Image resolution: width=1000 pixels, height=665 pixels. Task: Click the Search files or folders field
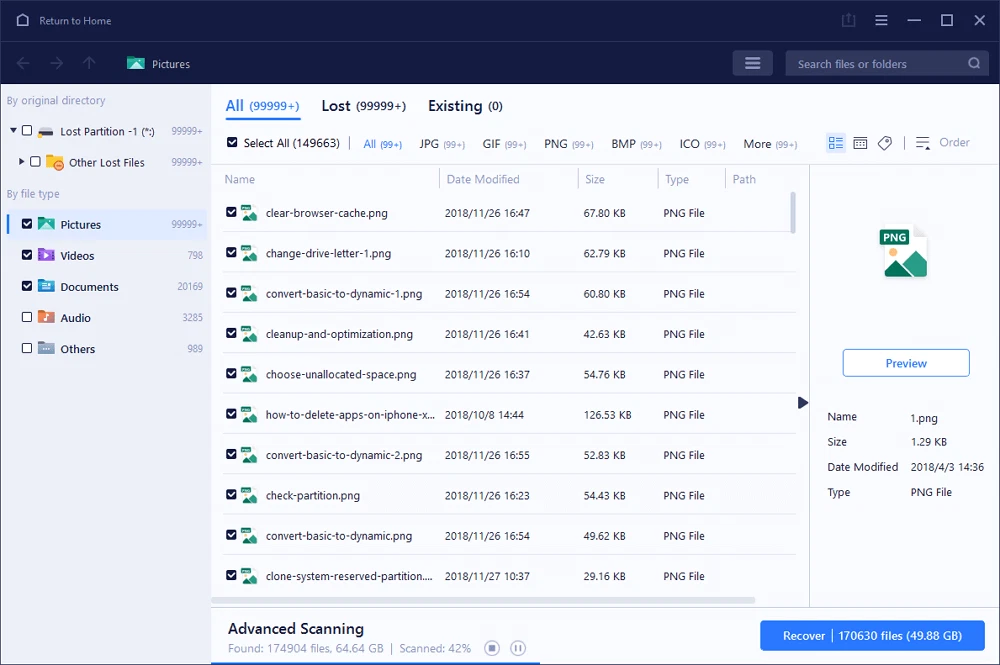(887, 63)
